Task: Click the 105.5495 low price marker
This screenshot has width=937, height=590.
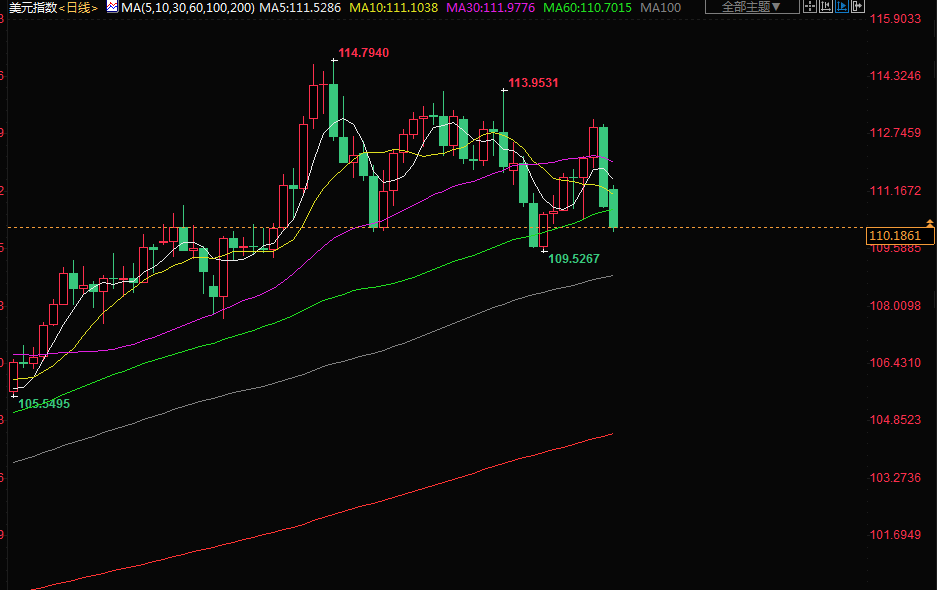Action: 44,404
